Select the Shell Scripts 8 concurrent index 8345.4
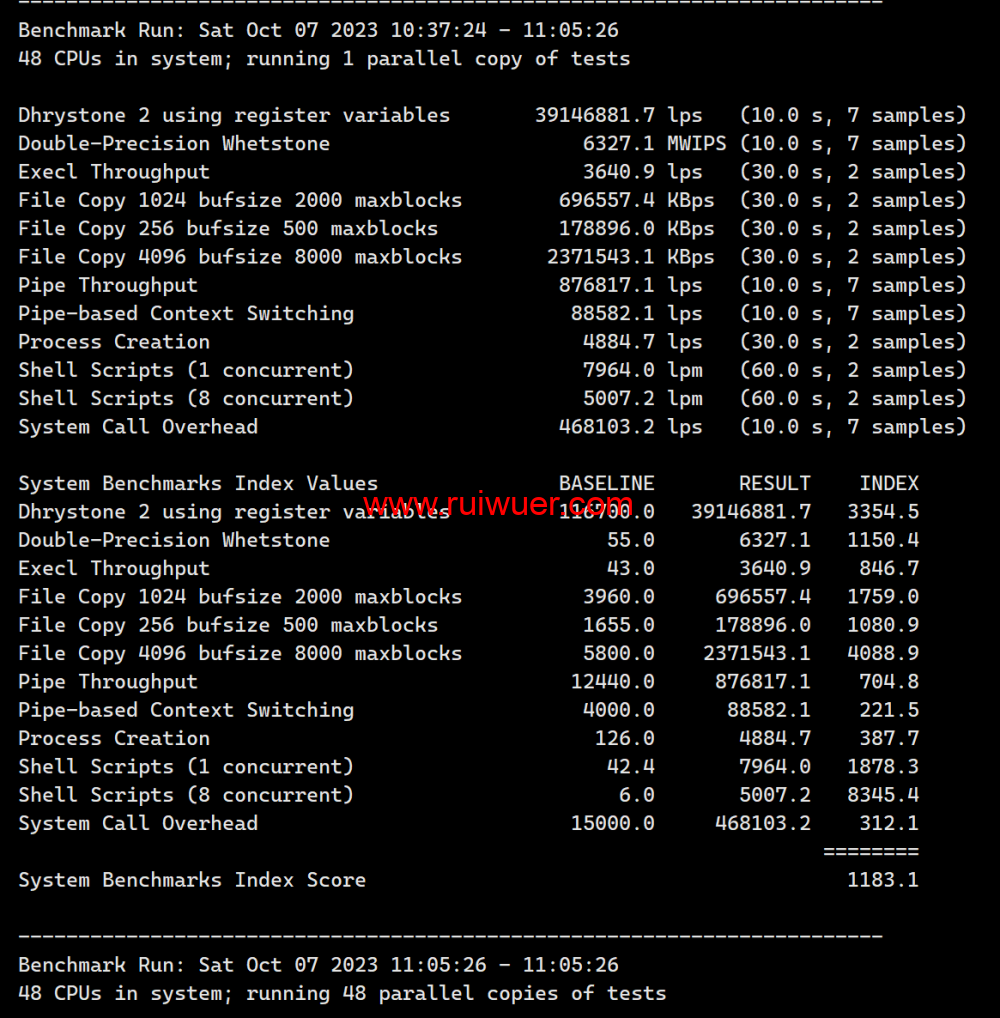The image size is (1000, 1018). click(882, 795)
